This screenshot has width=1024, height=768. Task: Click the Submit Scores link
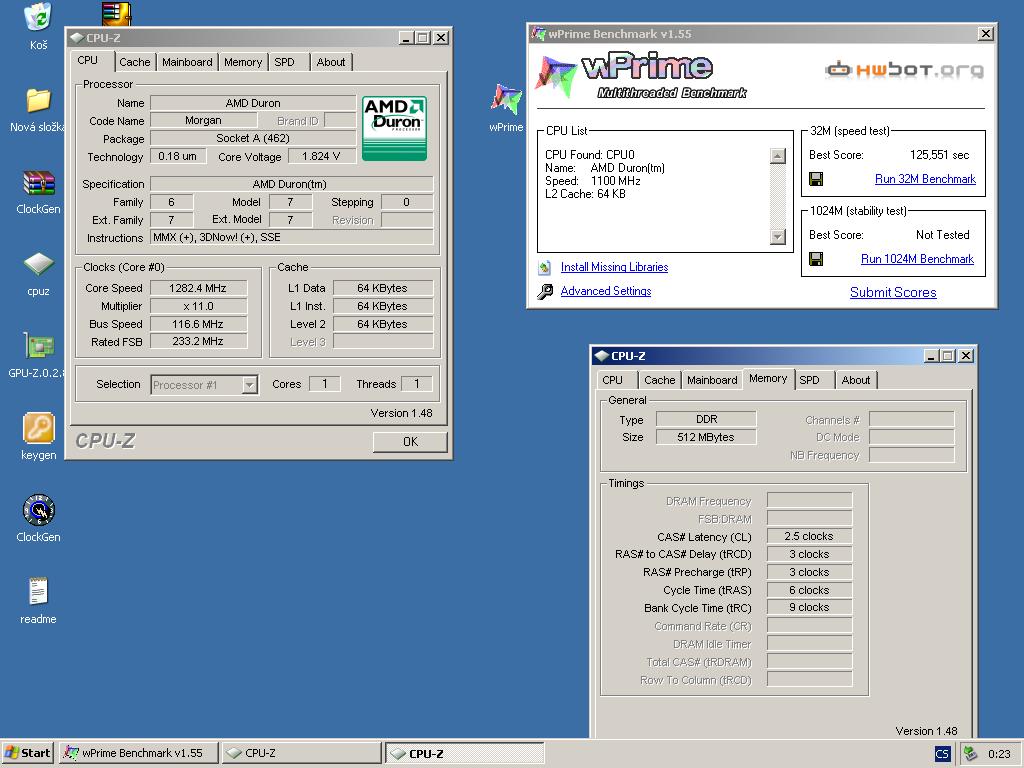893,293
